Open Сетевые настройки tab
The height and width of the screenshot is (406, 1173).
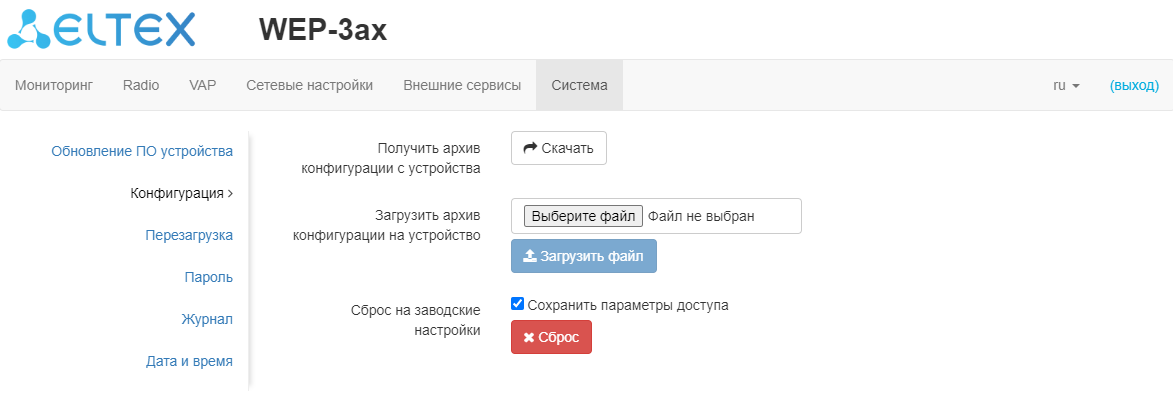point(310,85)
